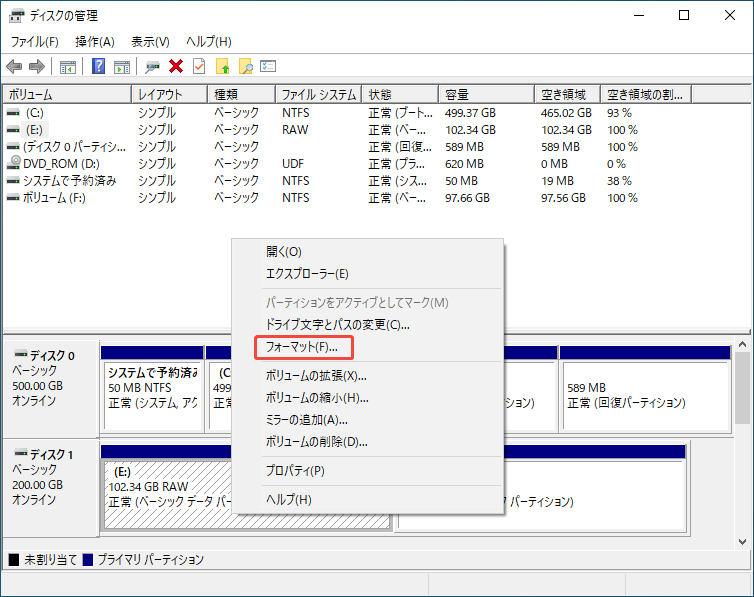Sort by 種類 column header
This screenshot has width=754, height=597.
241,94
